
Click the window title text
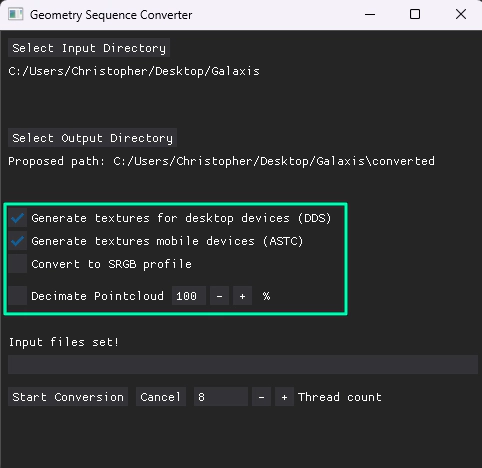(111, 15)
